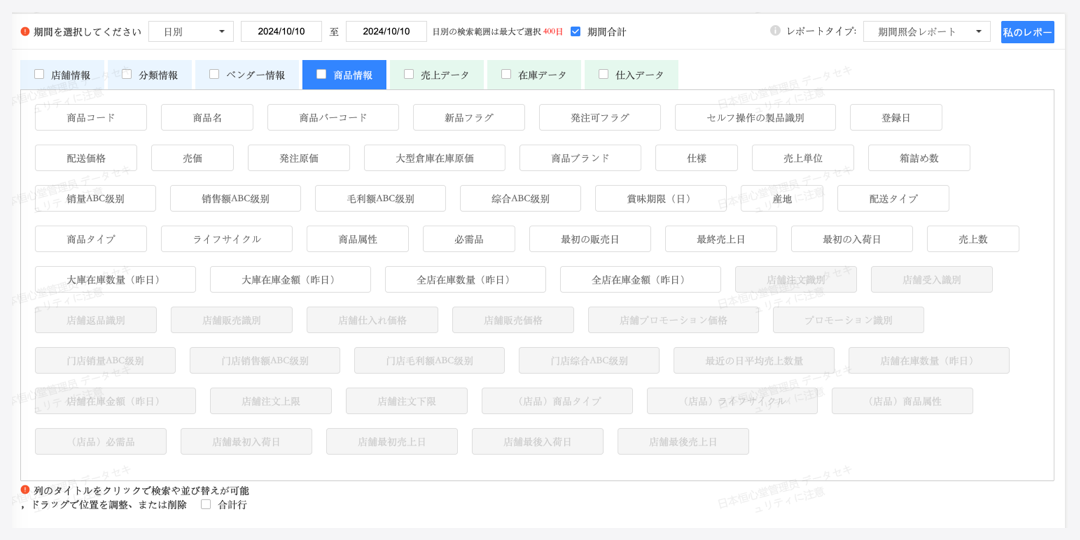This screenshot has width=1080, height=540.
Task: Enable the 合計行 checkbox
Action: pos(206,505)
